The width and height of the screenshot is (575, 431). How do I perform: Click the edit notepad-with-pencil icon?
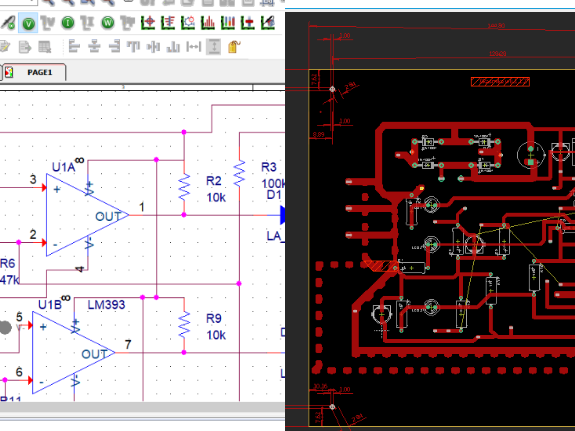4,47
